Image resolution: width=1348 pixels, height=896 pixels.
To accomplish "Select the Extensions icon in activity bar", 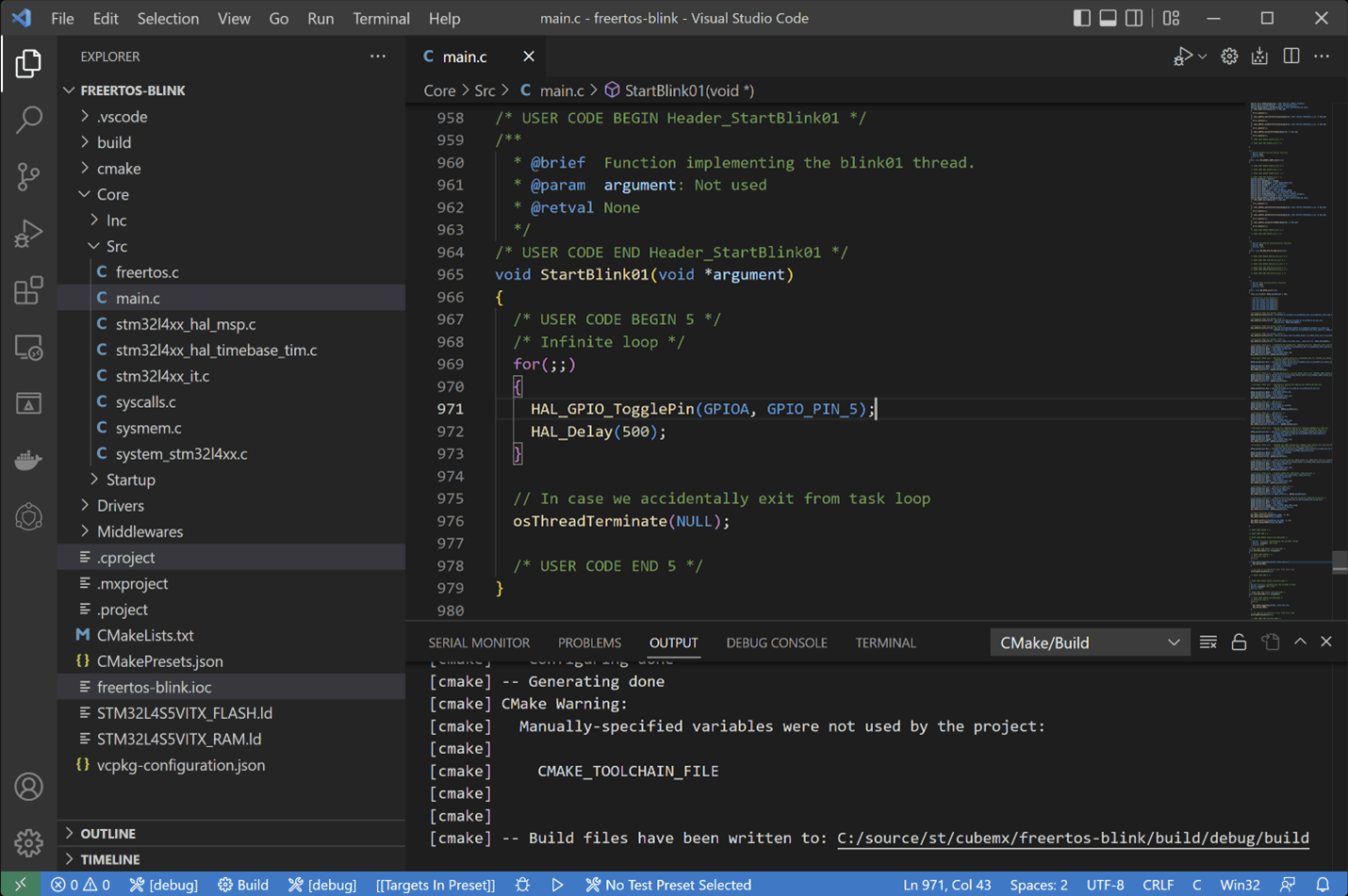I will 28,290.
